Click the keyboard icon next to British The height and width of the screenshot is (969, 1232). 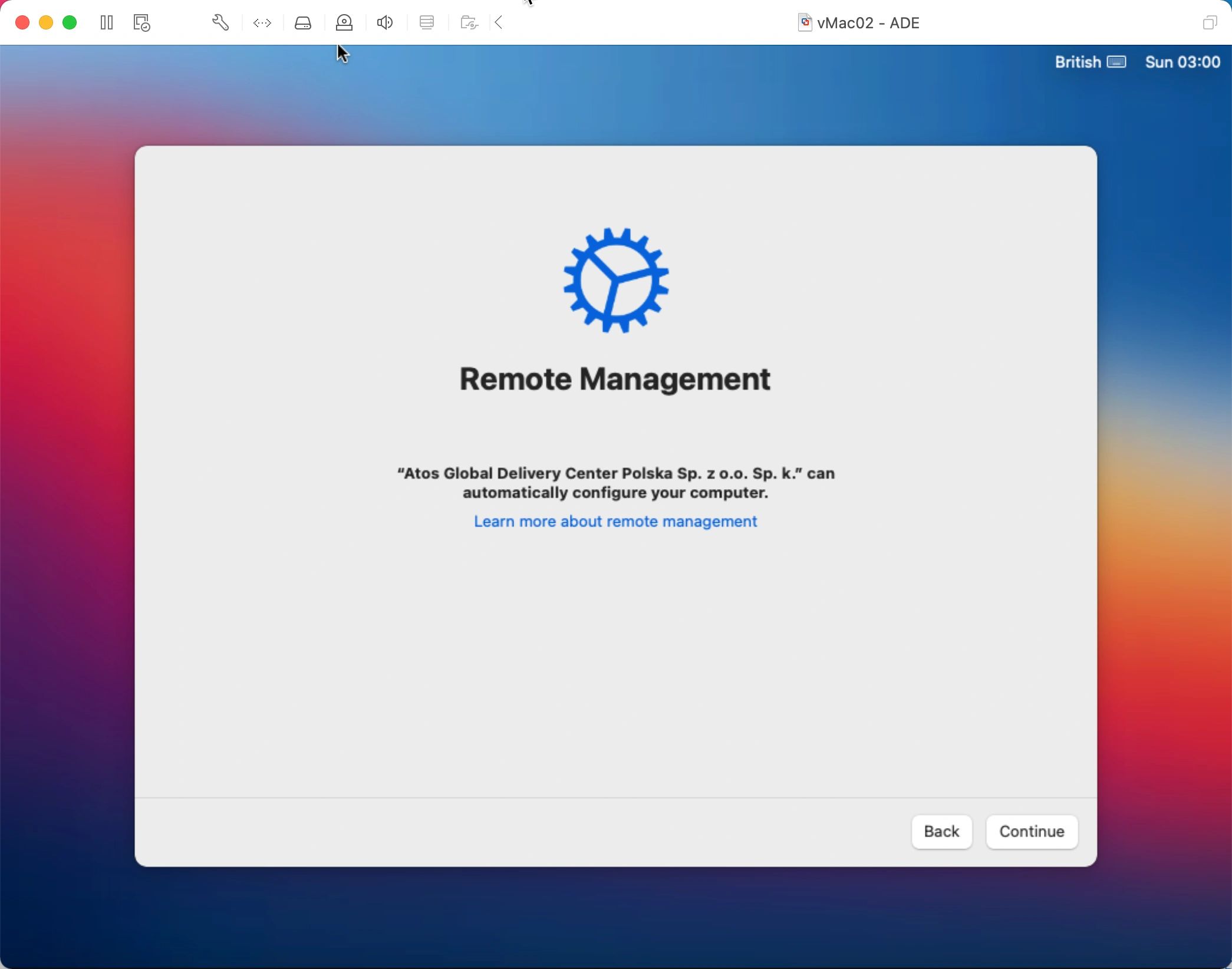pyautogui.click(x=1116, y=62)
